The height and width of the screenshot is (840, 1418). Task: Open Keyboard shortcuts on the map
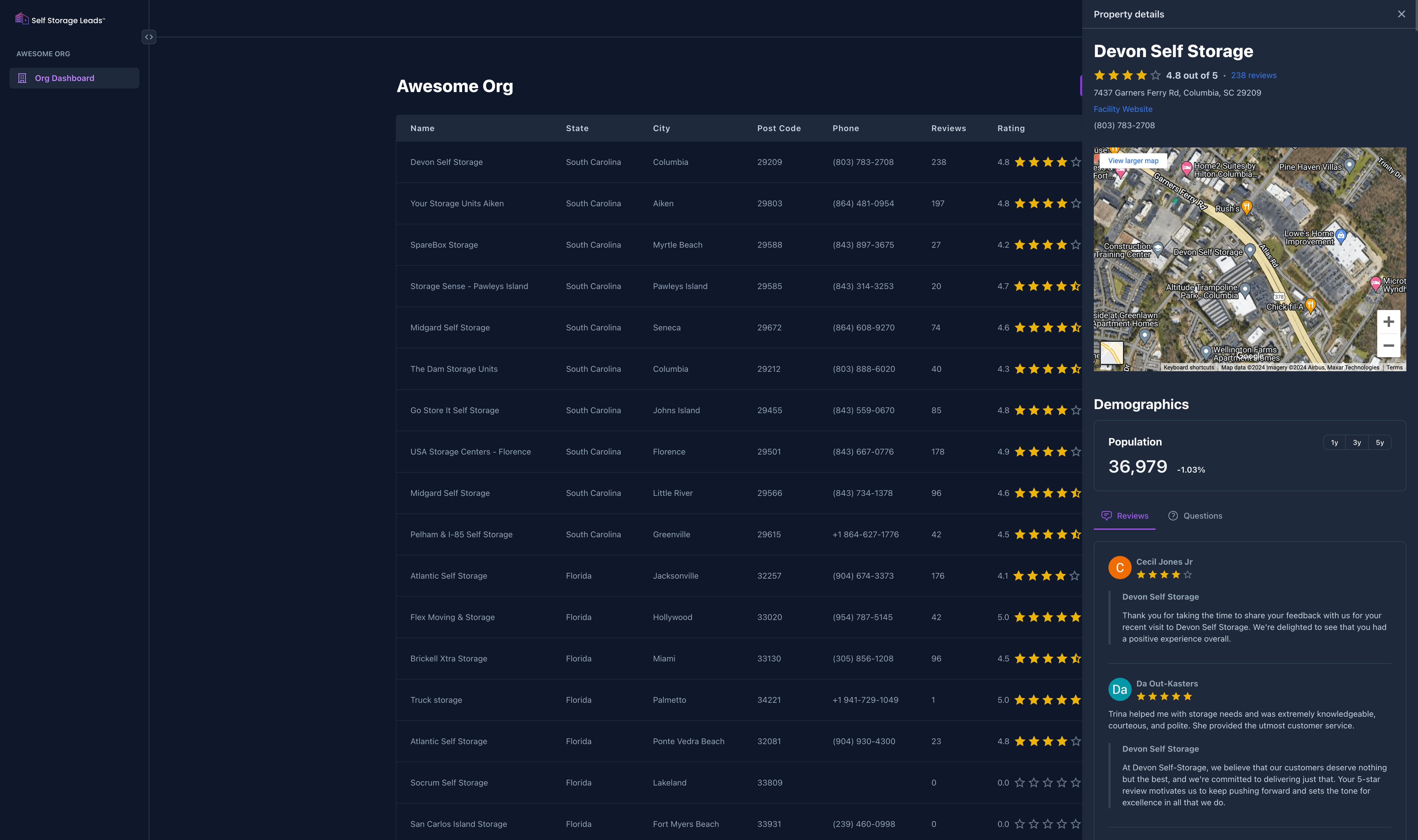click(1189, 367)
